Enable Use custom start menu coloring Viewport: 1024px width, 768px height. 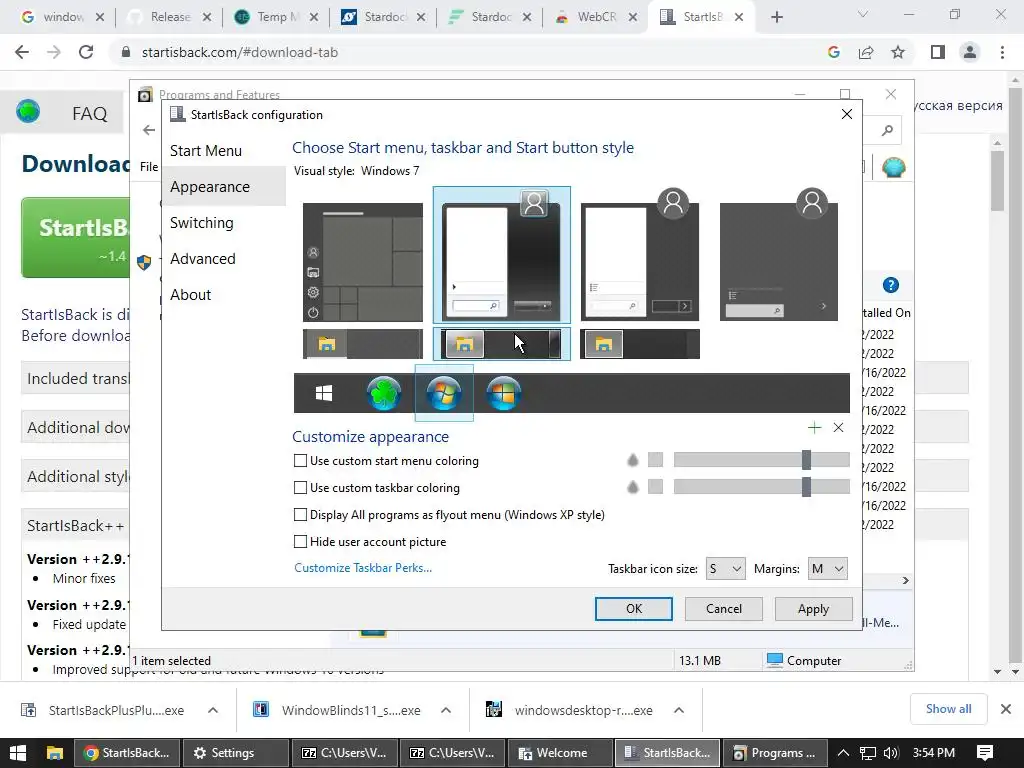pyautogui.click(x=300, y=461)
